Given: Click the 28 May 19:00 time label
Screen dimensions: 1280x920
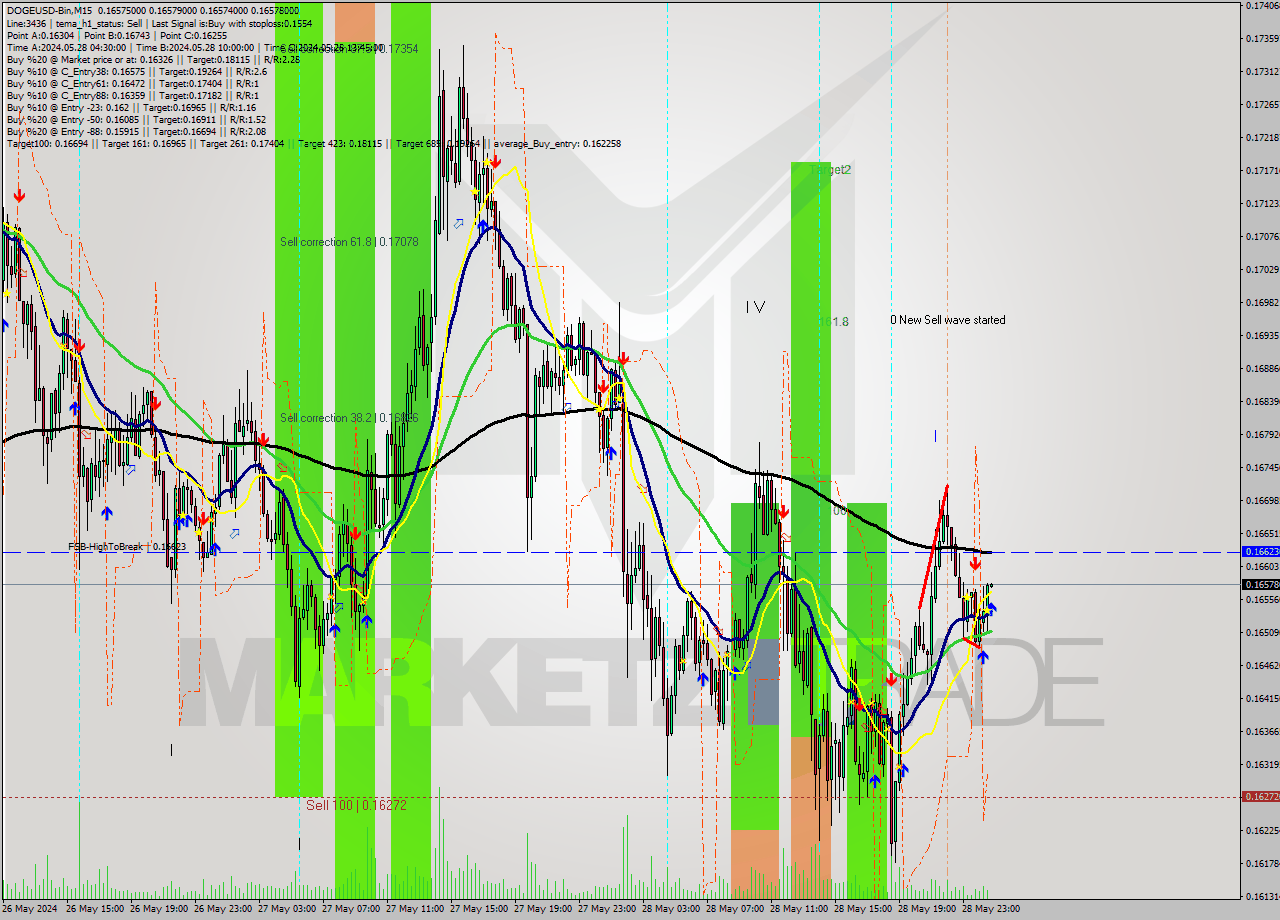Looking at the screenshot, I should [x=928, y=909].
